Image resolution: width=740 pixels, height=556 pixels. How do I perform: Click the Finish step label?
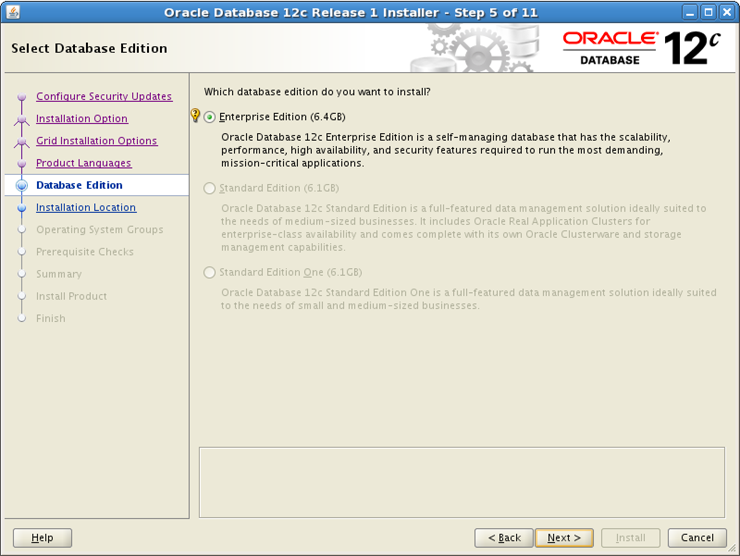[51, 318]
